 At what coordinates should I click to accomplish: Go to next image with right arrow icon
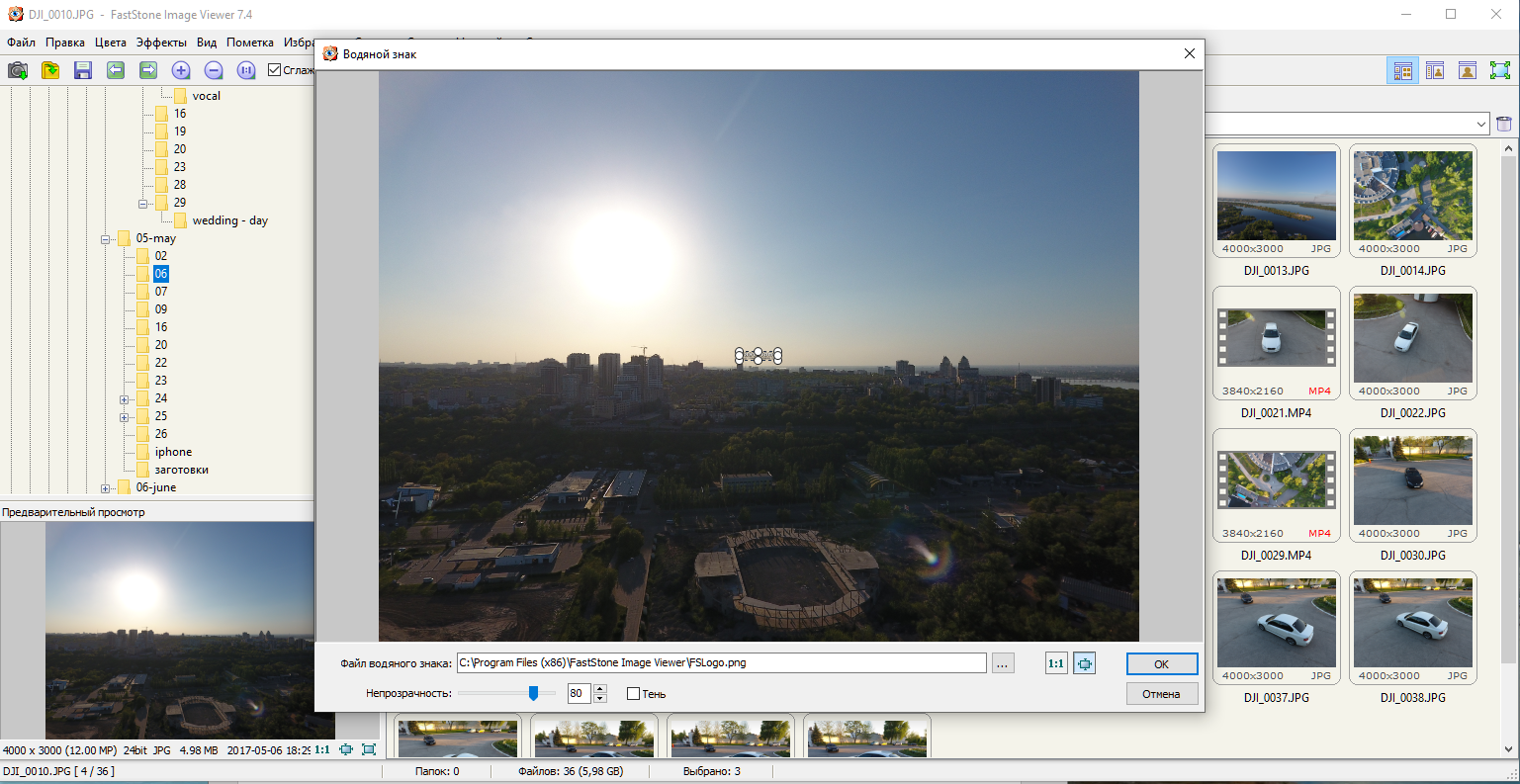pos(148,70)
